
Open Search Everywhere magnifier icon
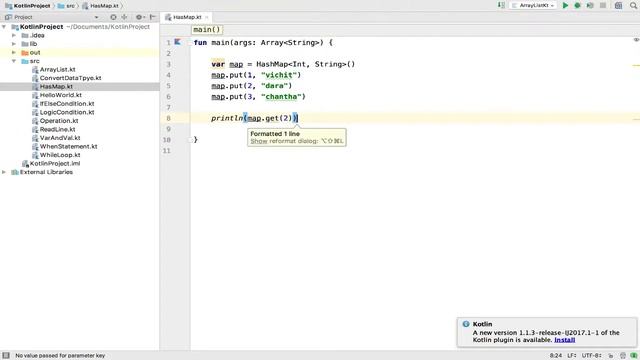633,6
